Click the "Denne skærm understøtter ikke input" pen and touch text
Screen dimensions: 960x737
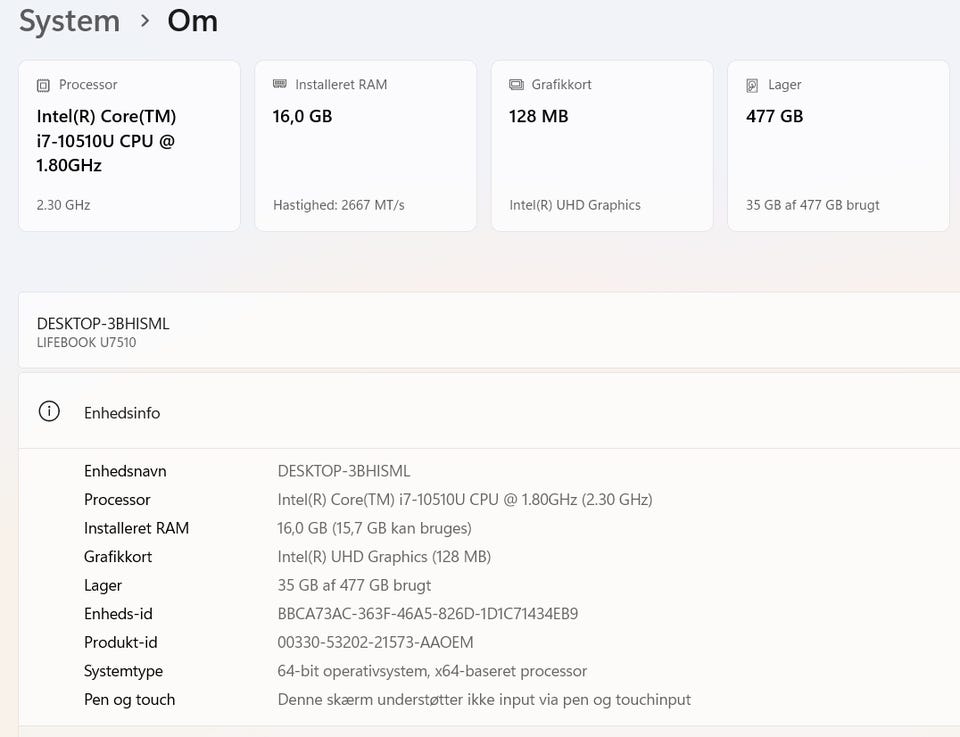[484, 700]
